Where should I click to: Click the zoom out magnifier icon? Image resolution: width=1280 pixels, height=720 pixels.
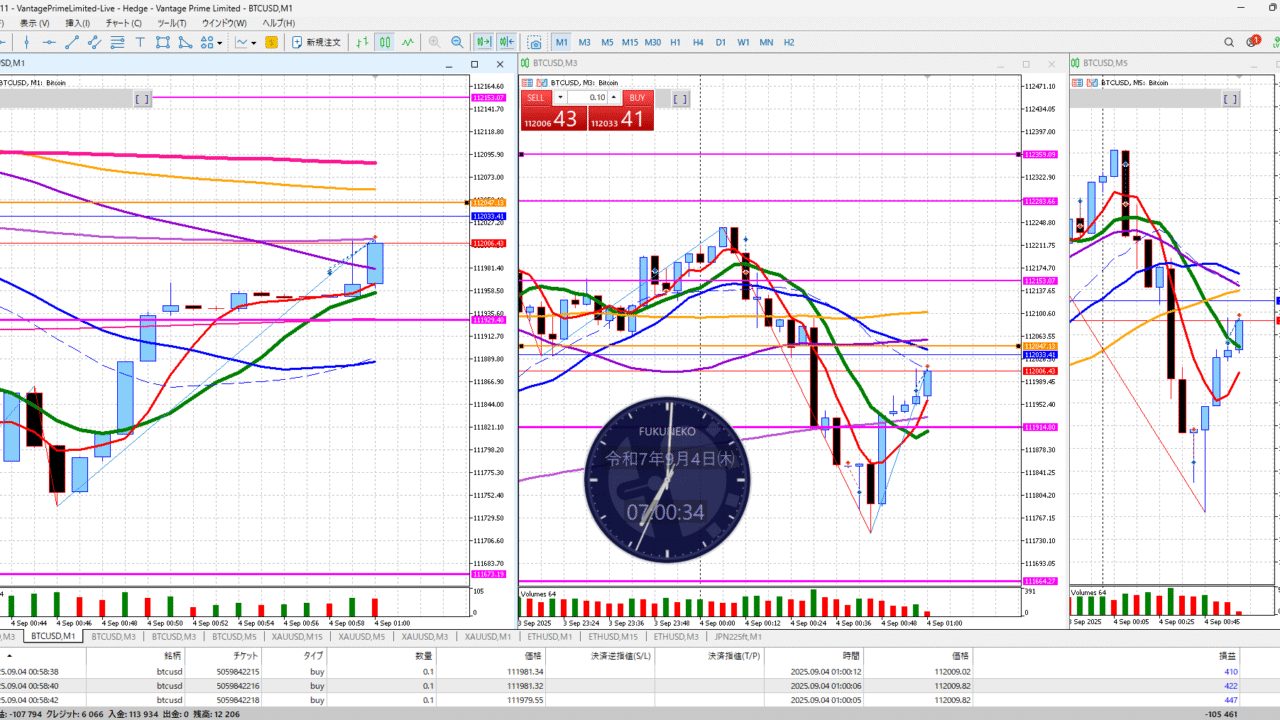pyautogui.click(x=457, y=42)
